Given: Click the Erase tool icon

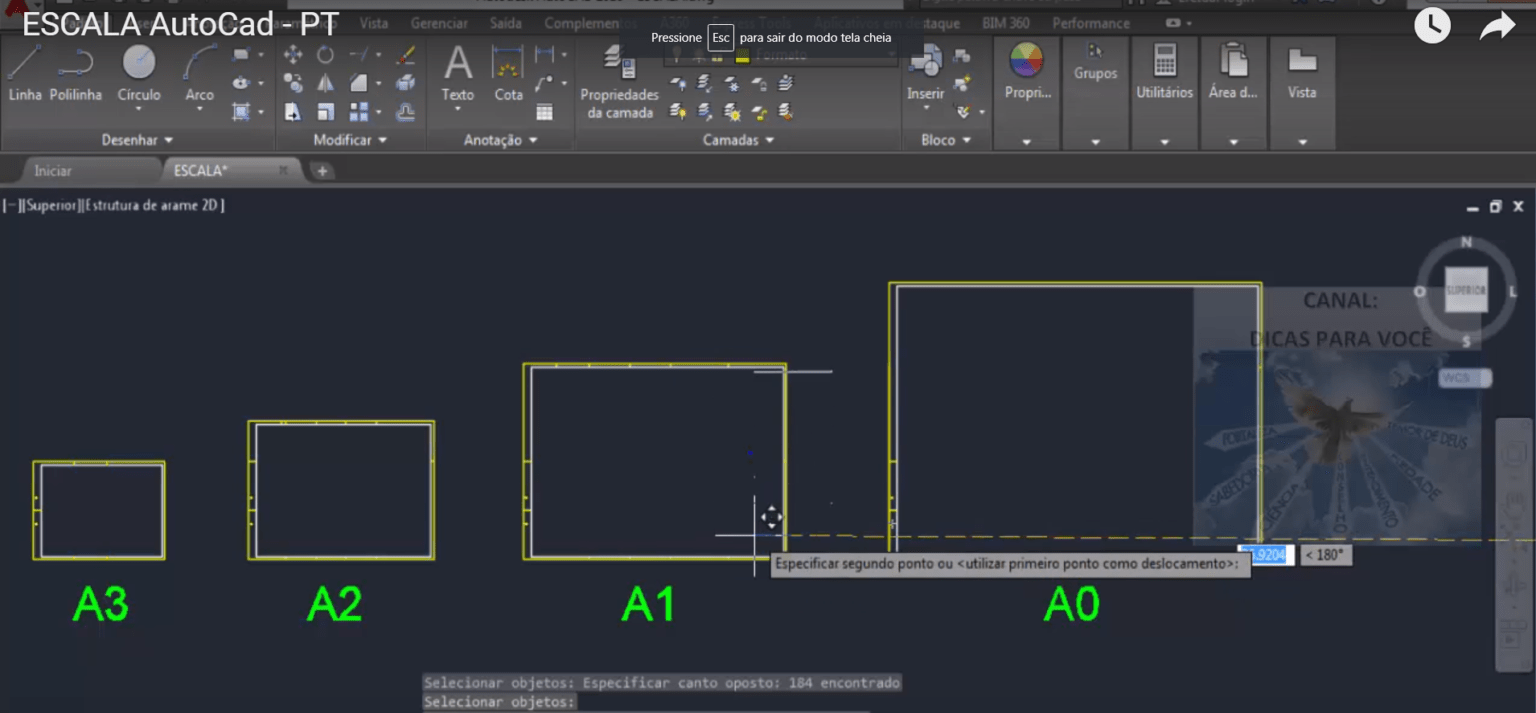Looking at the screenshot, I should (x=406, y=55).
